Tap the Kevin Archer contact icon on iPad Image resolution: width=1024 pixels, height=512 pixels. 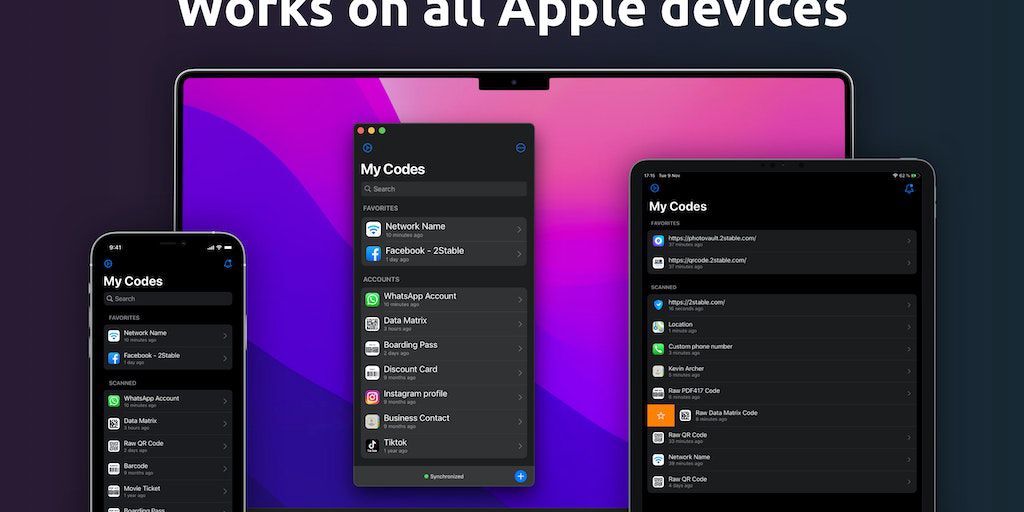[x=658, y=371]
